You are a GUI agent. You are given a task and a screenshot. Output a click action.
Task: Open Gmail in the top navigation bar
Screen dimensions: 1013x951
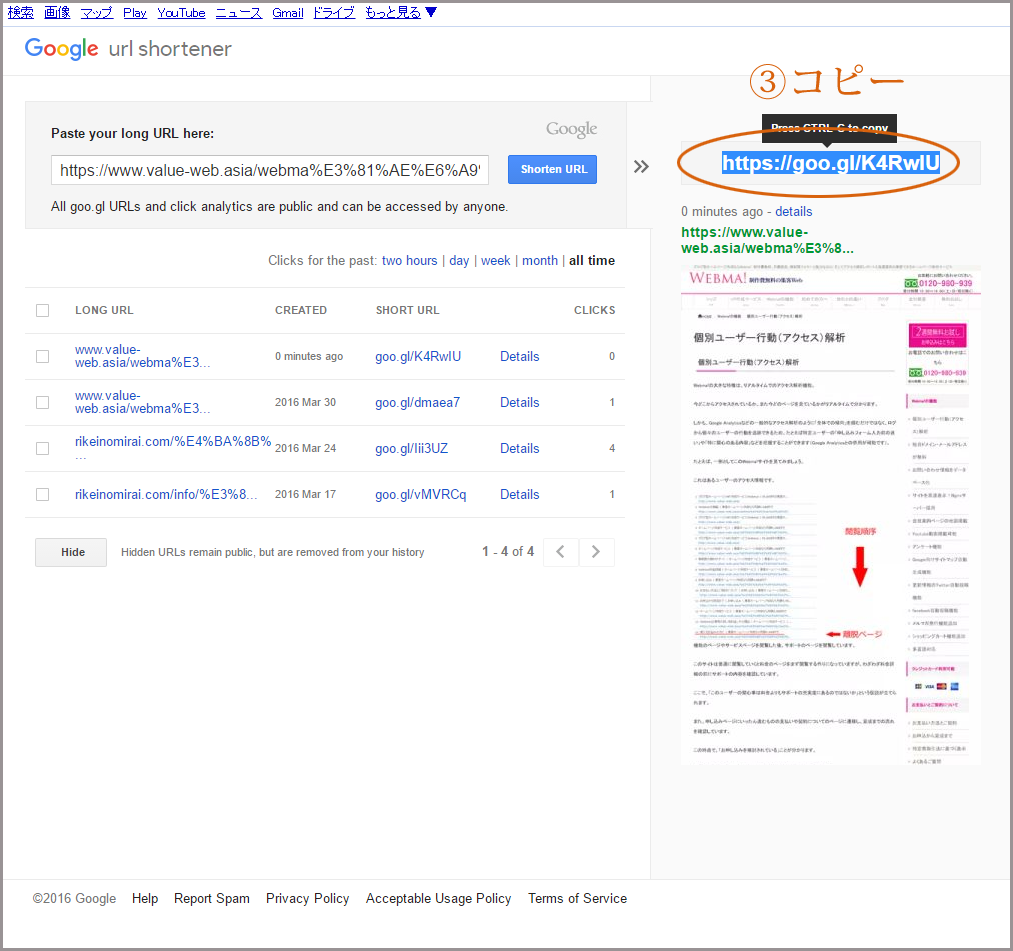(x=287, y=12)
